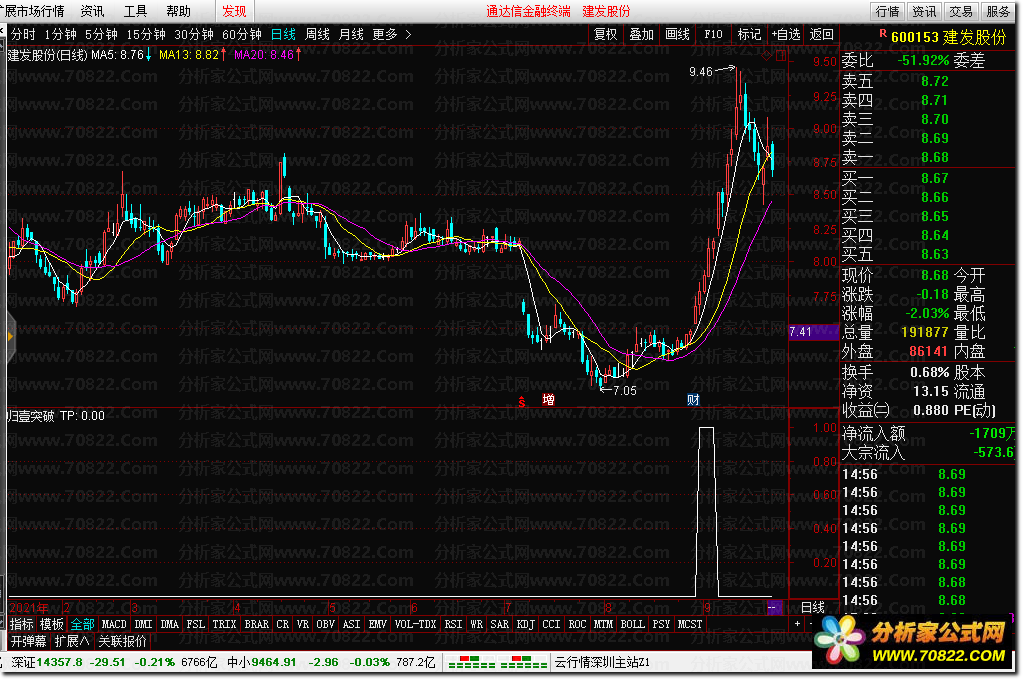Click the 复权 button

(x=605, y=35)
